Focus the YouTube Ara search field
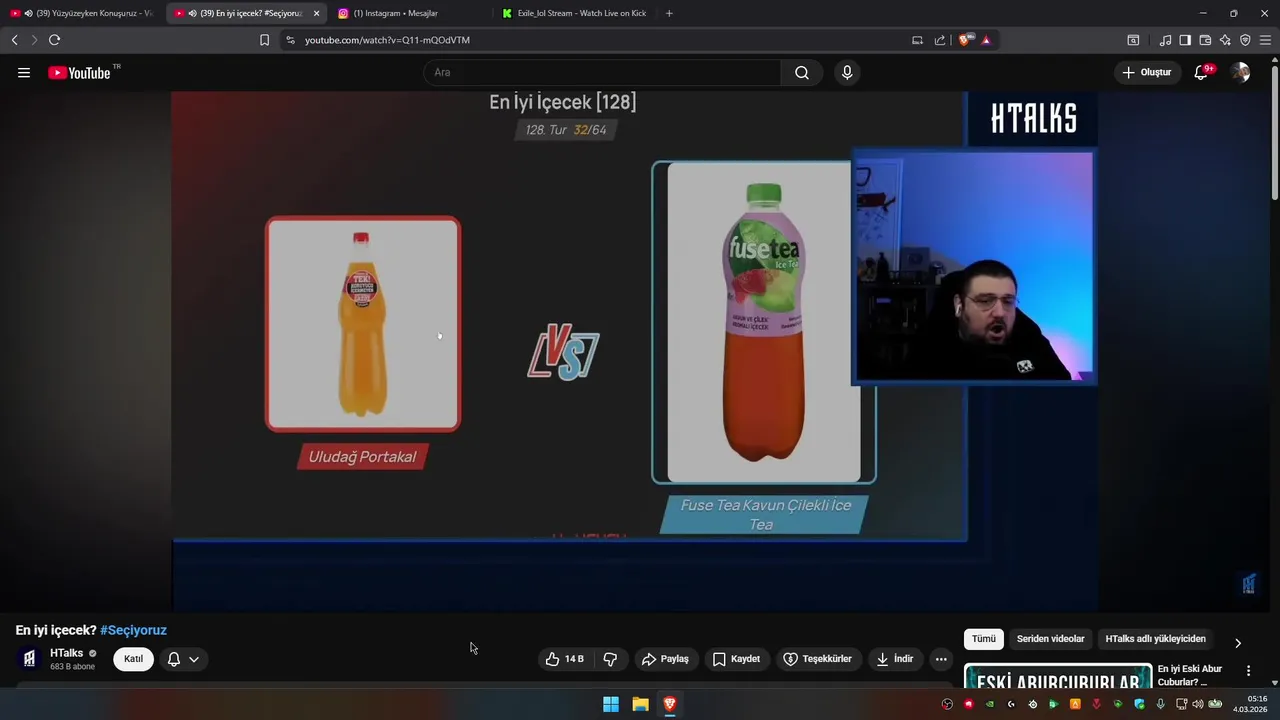The width and height of the screenshot is (1280, 720). tap(602, 72)
